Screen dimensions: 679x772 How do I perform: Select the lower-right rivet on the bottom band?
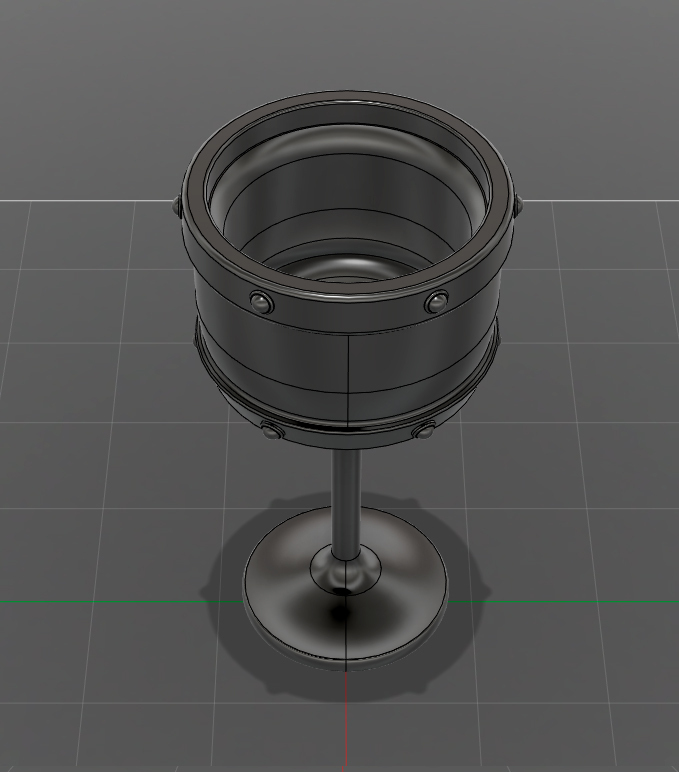click(x=424, y=431)
